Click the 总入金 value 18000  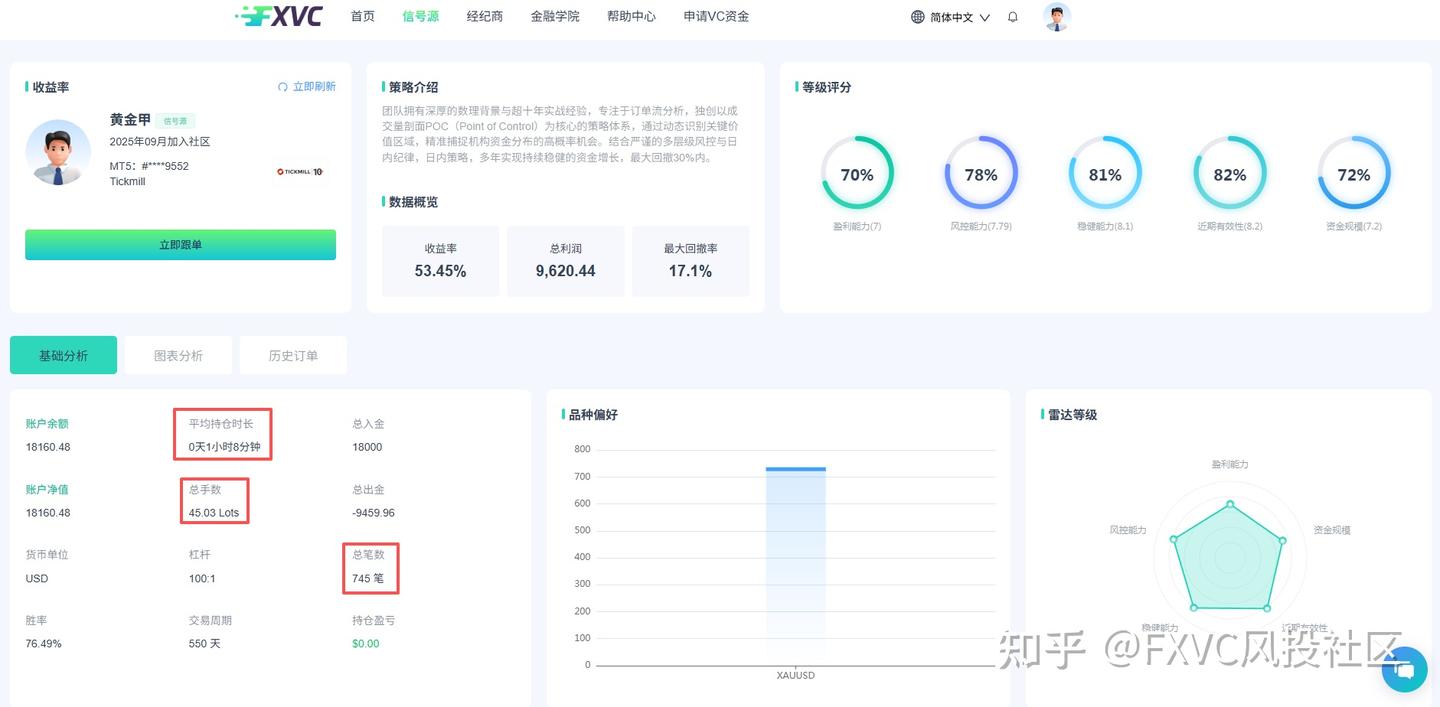point(367,447)
